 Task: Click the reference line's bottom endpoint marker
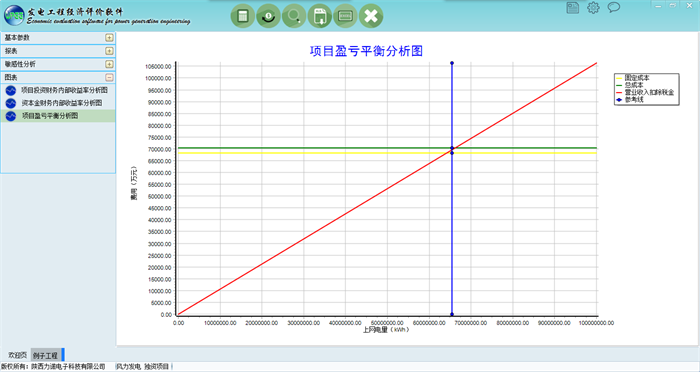(x=452, y=314)
